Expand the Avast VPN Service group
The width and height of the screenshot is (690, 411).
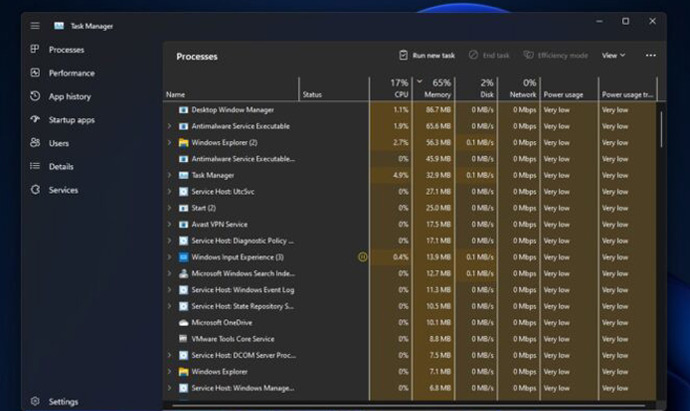pyautogui.click(x=169, y=224)
